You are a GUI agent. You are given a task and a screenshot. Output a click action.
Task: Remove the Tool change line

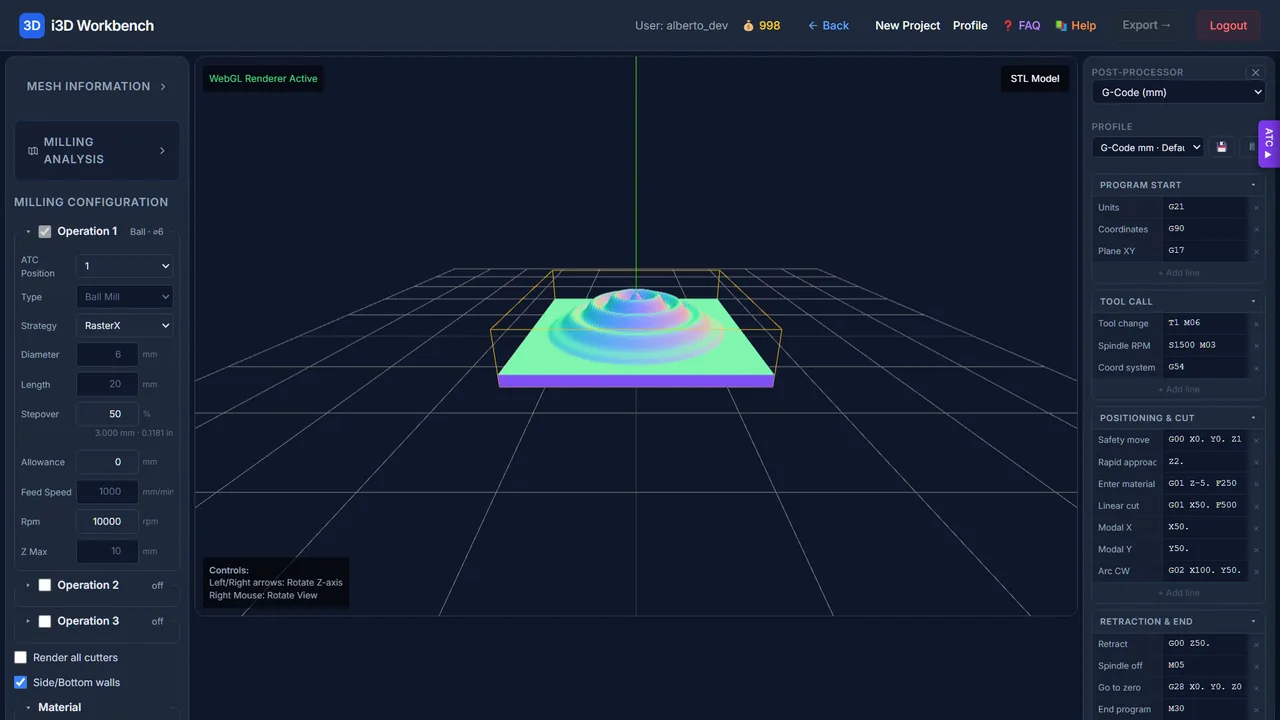[x=1257, y=324]
